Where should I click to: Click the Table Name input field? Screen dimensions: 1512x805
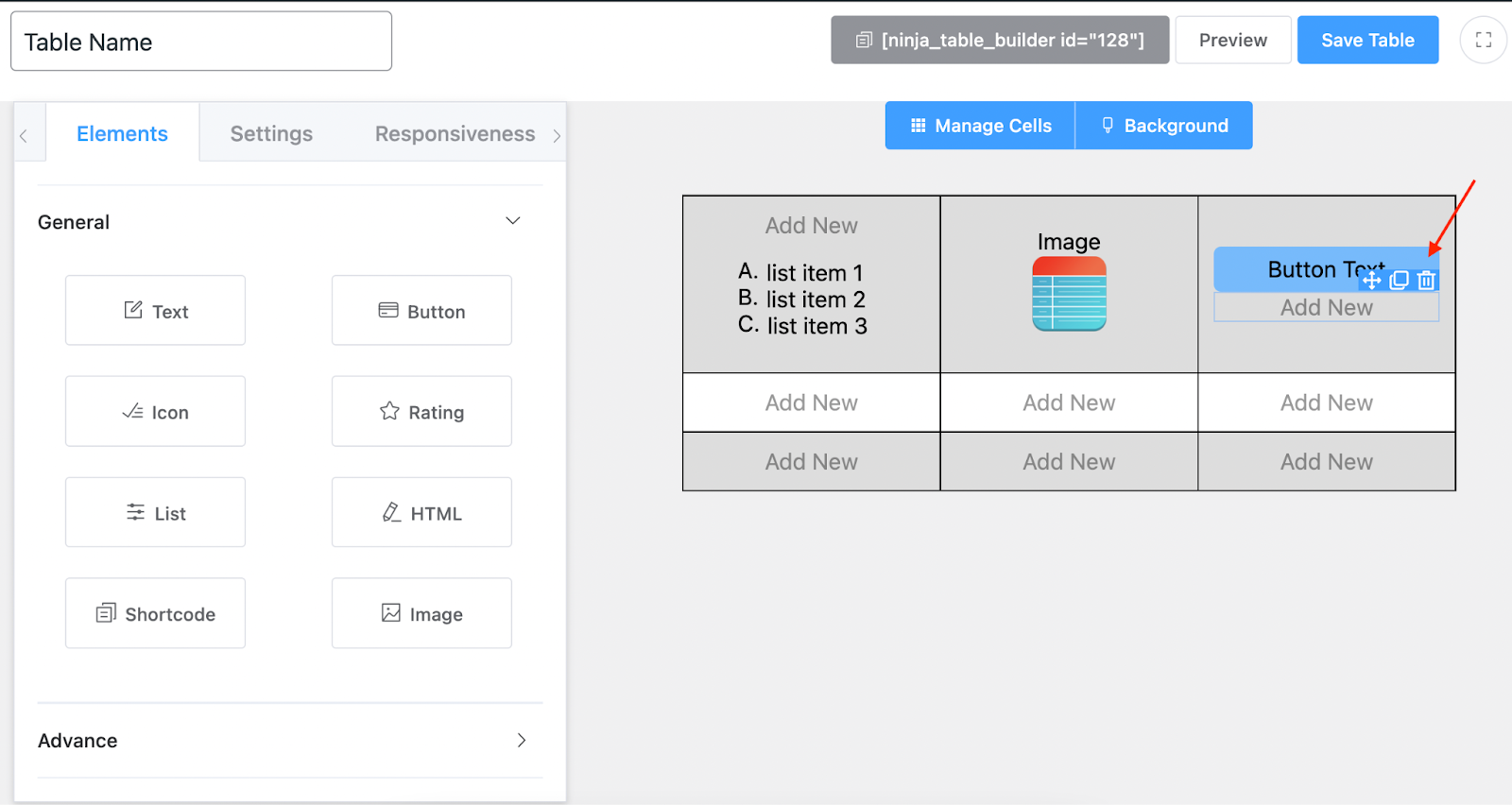coord(201,42)
